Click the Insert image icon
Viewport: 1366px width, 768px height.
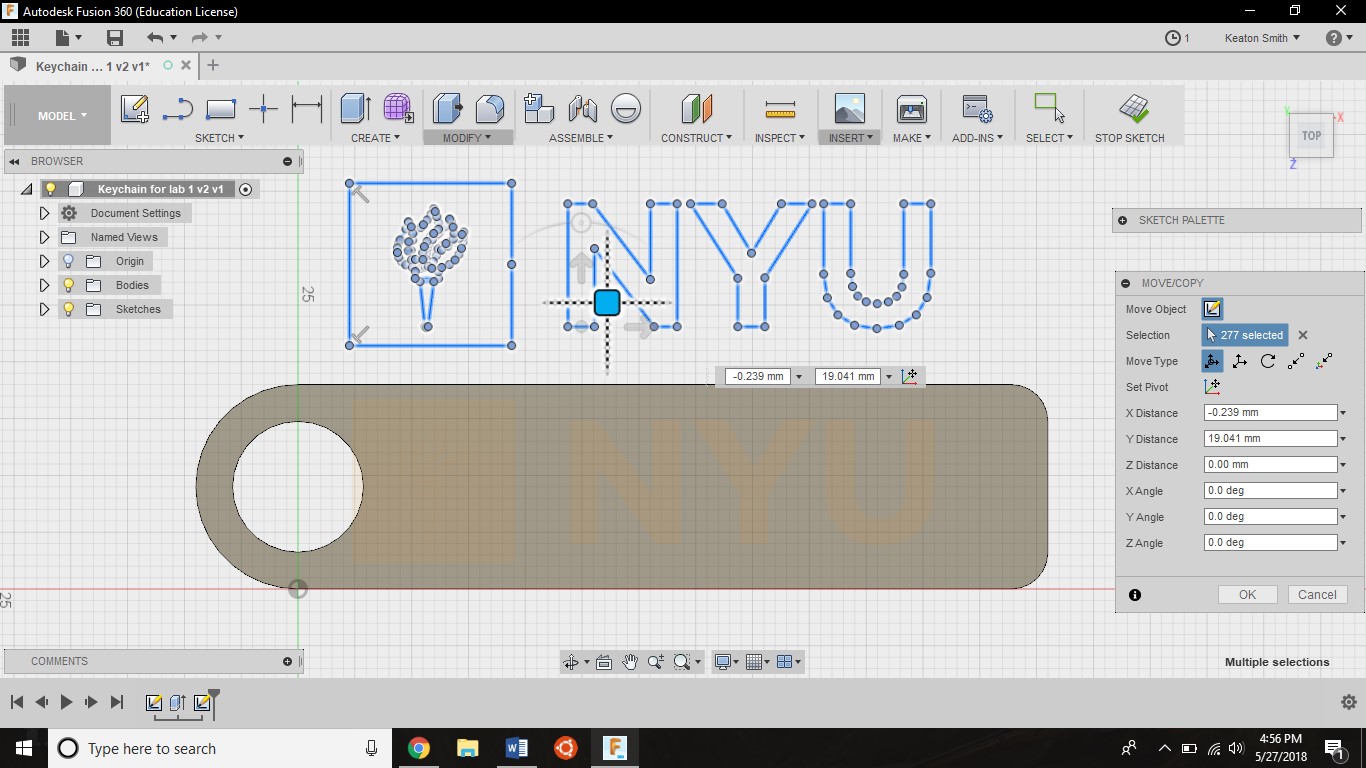(849, 109)
